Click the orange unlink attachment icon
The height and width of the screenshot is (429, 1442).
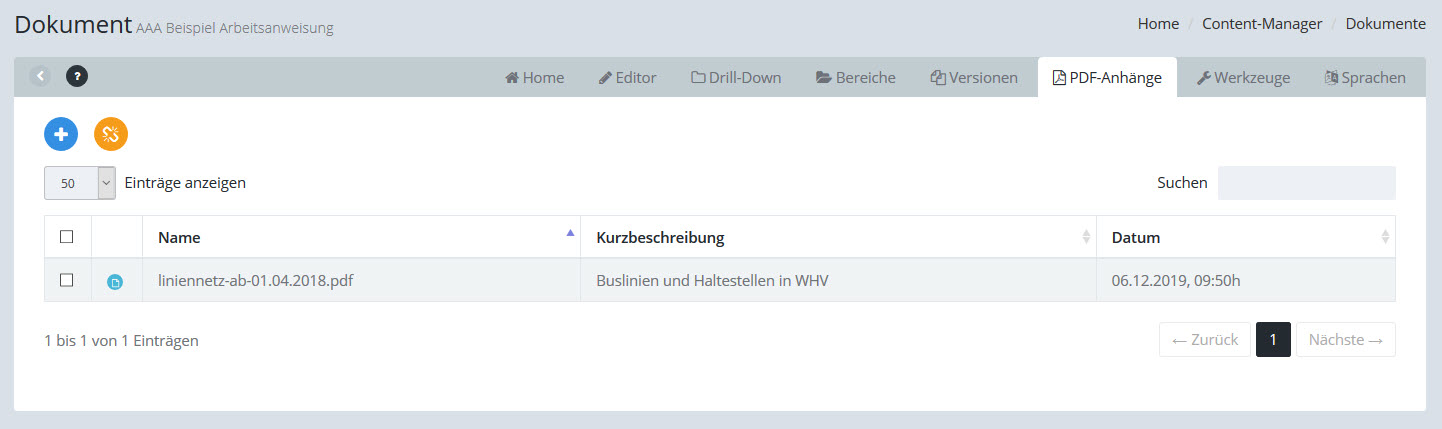(111, 134)
